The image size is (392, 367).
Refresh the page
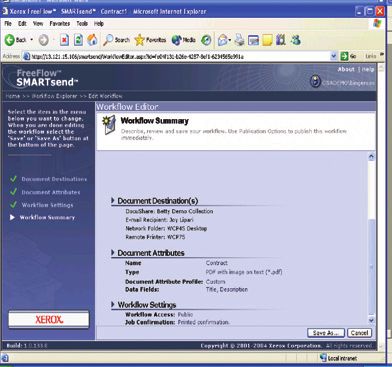[78, 40]
